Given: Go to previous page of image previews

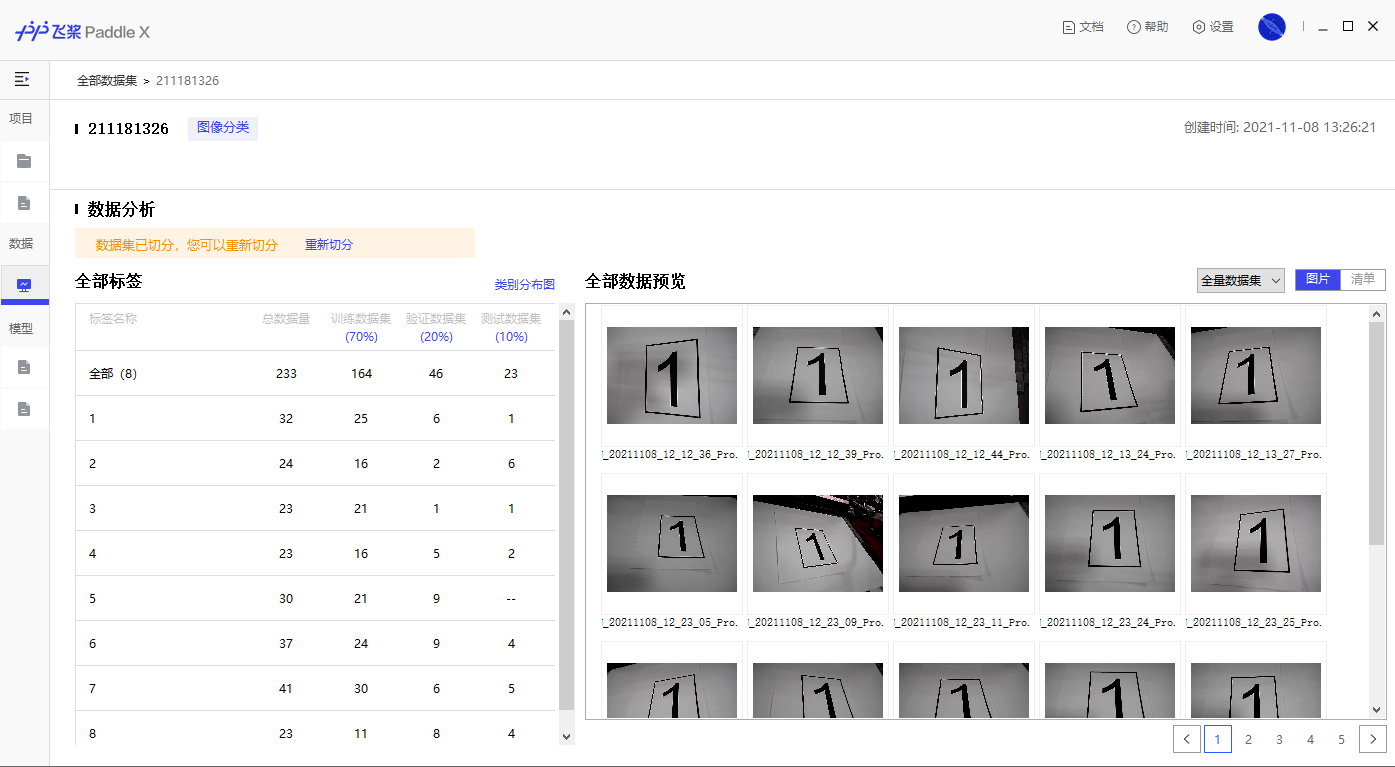Looking at the screenshot, I should point(1187,740).
